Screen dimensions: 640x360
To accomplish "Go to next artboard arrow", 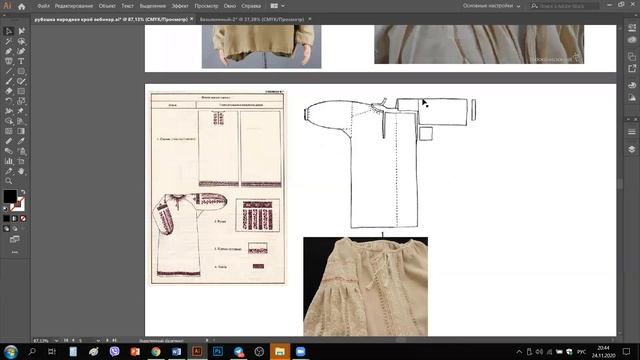I will (x=107, y=340).
